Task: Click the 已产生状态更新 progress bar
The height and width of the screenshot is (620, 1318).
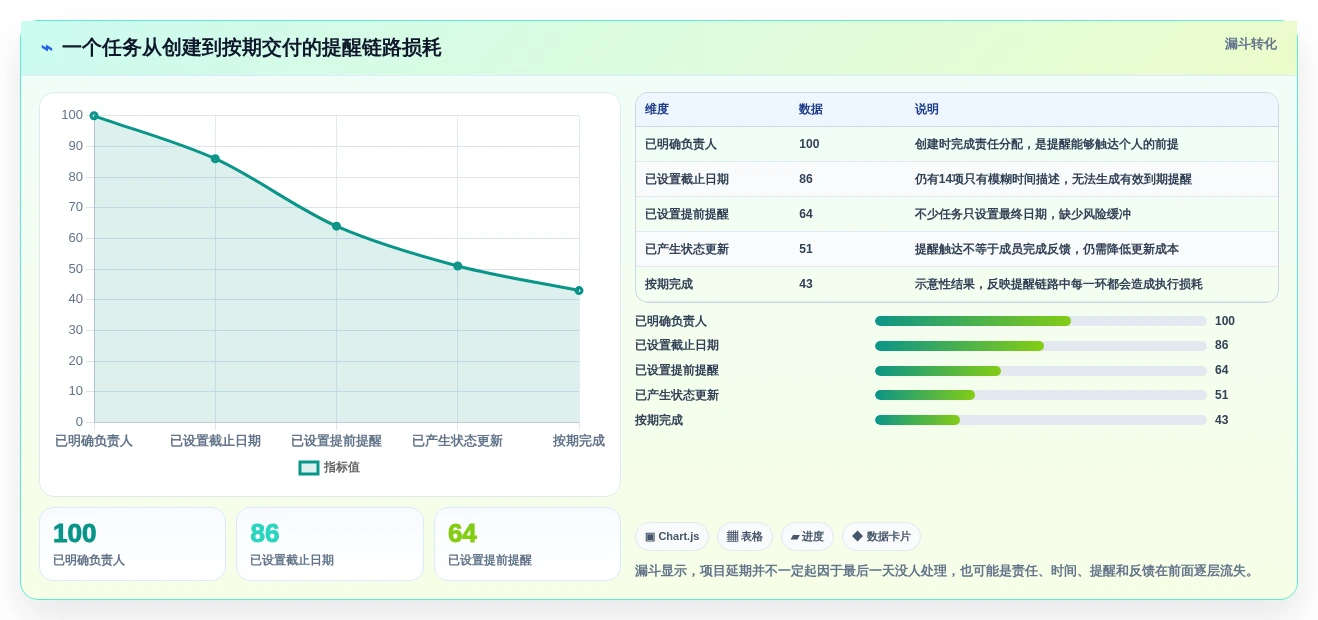Action: [1041, 395]
